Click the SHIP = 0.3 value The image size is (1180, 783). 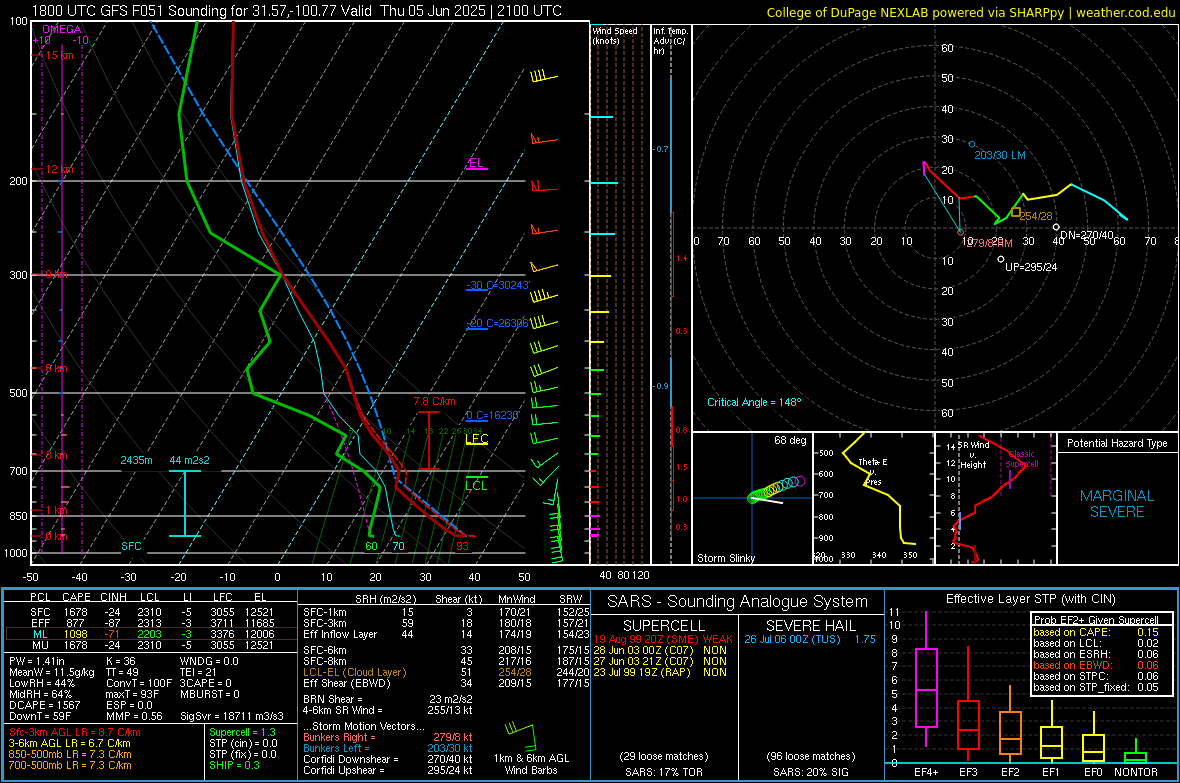pyautogui.click(x=234, y=765)
